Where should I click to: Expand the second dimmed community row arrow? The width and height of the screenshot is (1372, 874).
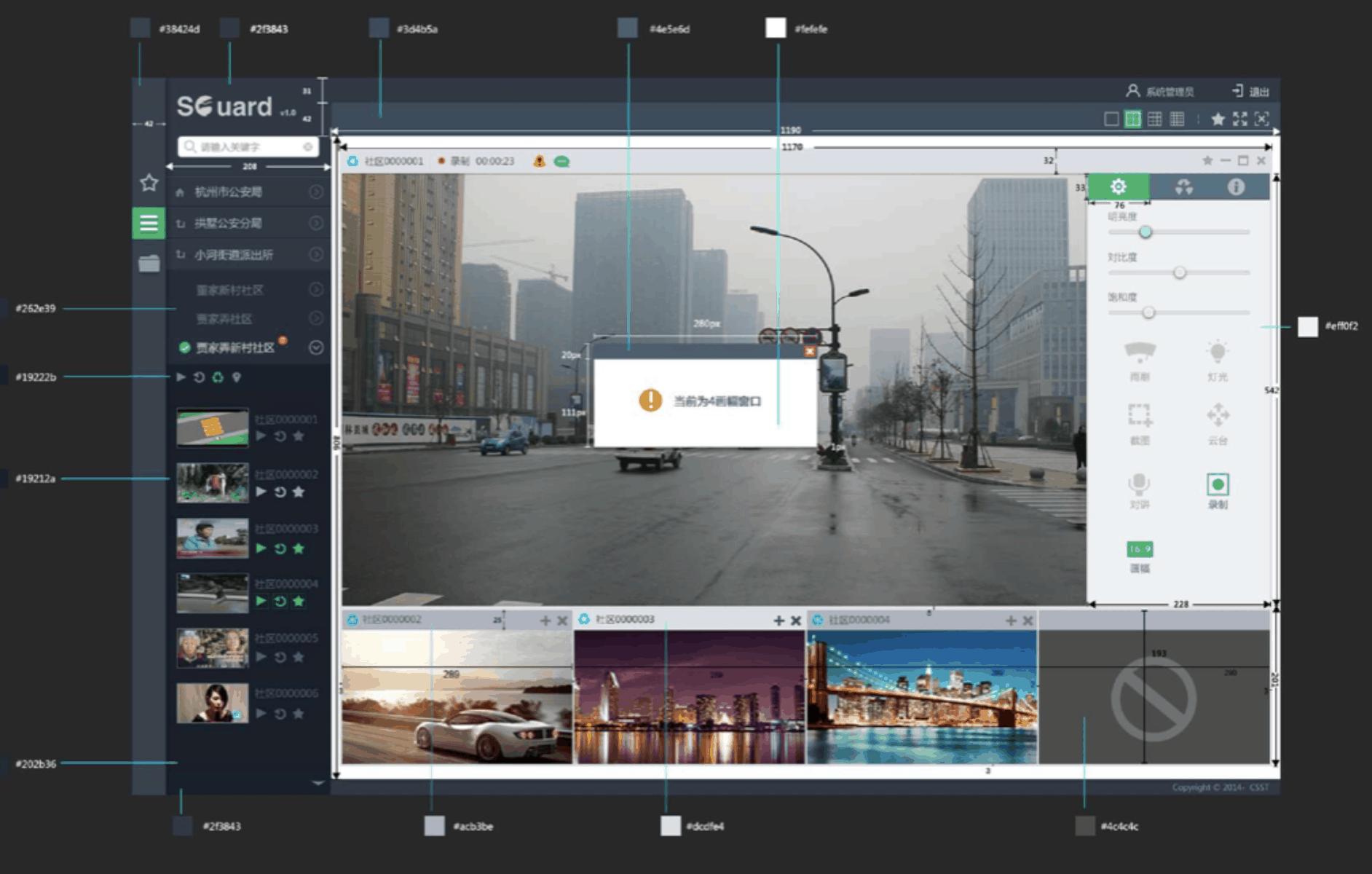coord(315,318)
